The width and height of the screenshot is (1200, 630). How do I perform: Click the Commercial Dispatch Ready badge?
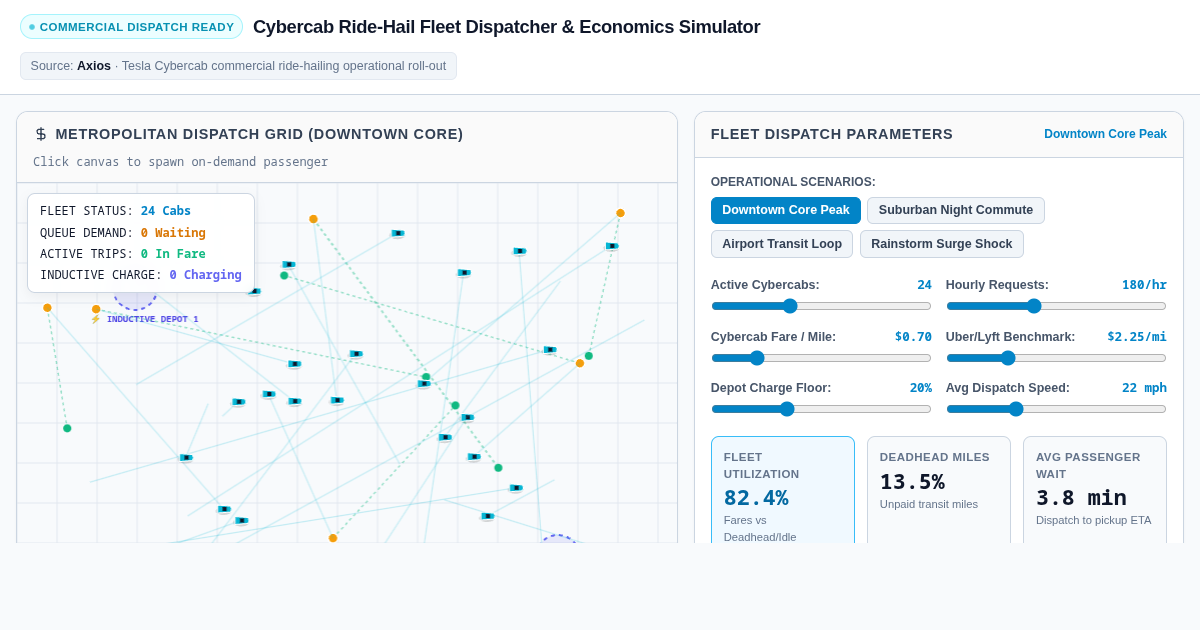131,27
